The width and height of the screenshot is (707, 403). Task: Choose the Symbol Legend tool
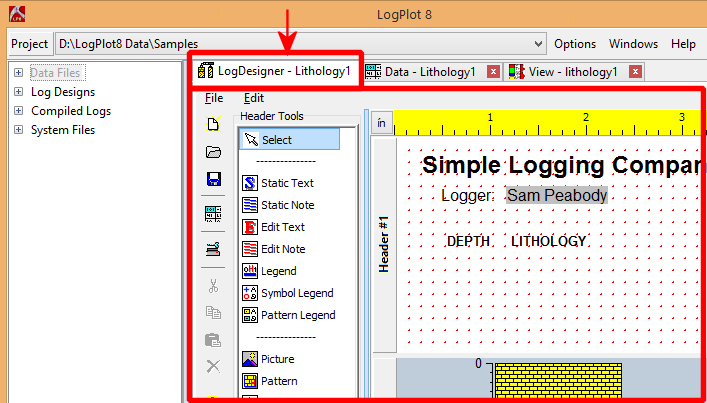pyautogui.click(x=296, y=293)
